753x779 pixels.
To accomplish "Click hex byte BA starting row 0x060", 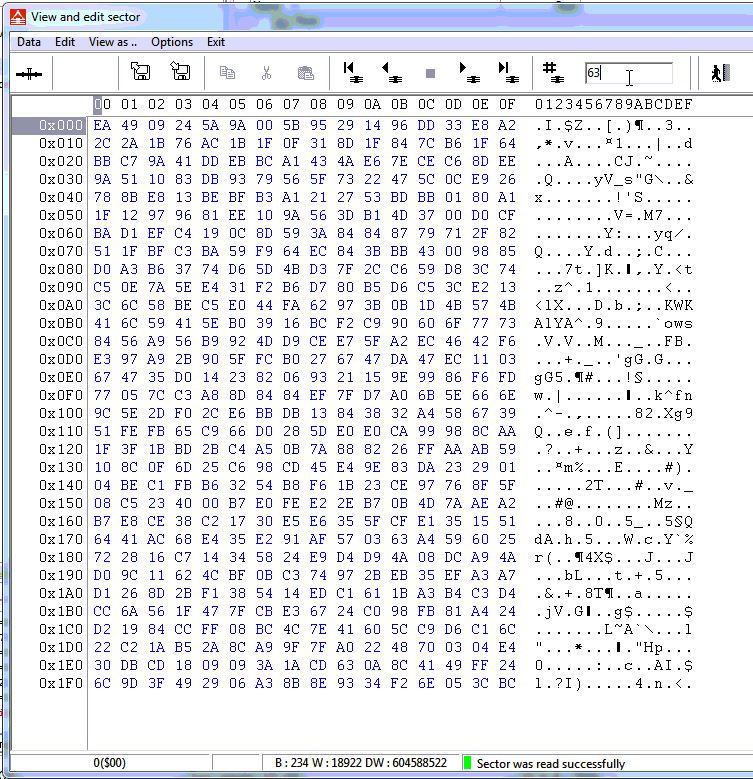I will point(102,233).
